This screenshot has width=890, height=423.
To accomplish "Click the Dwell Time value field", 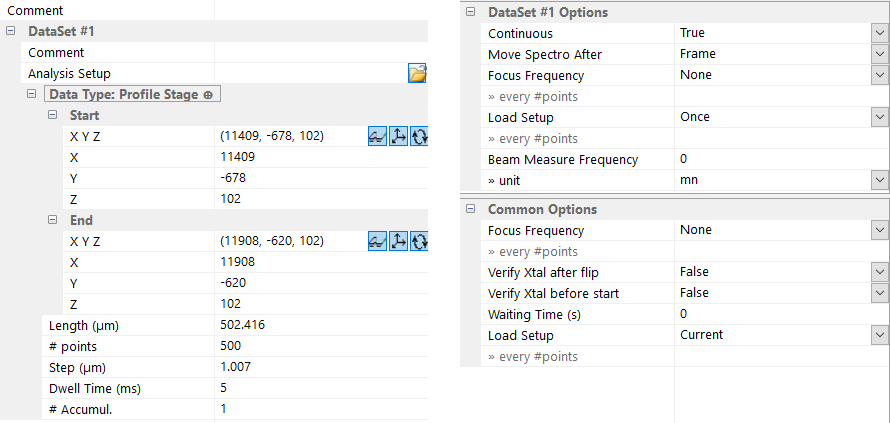I will (318, 388).
